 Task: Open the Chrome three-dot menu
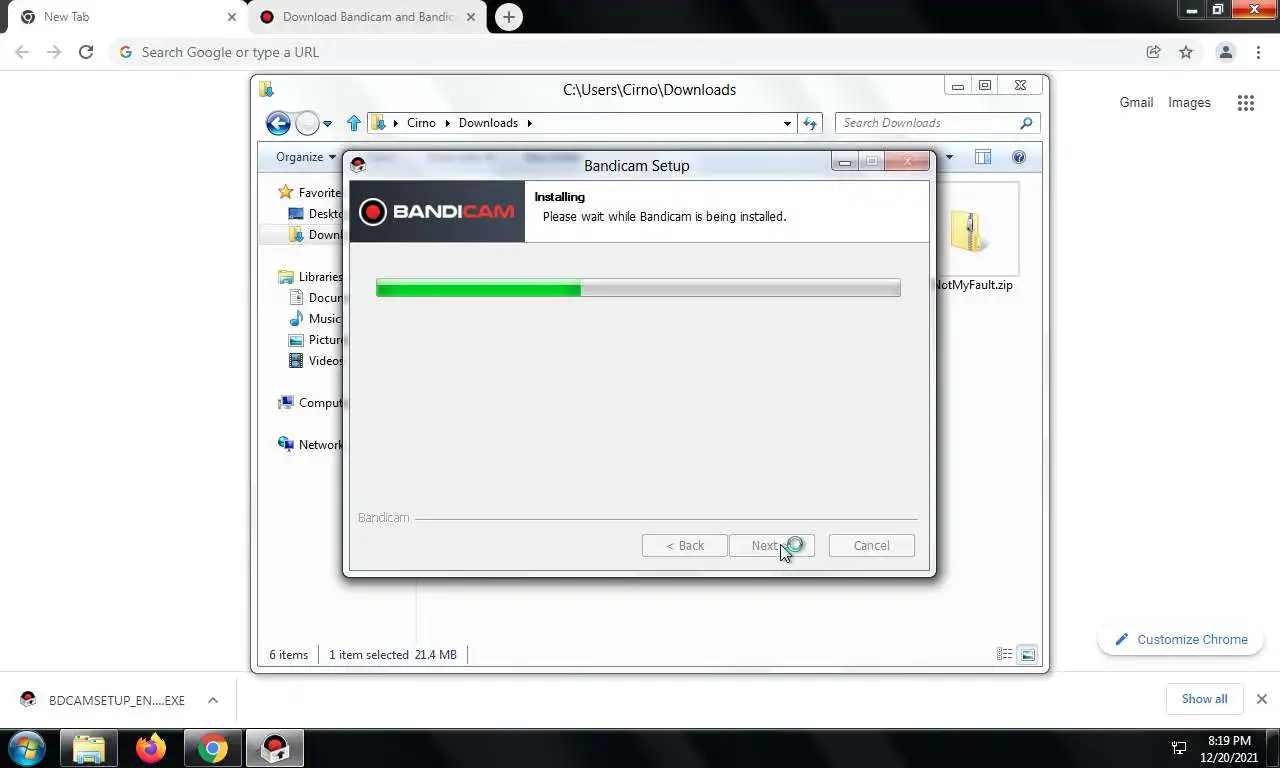[x=1258, y=52]
